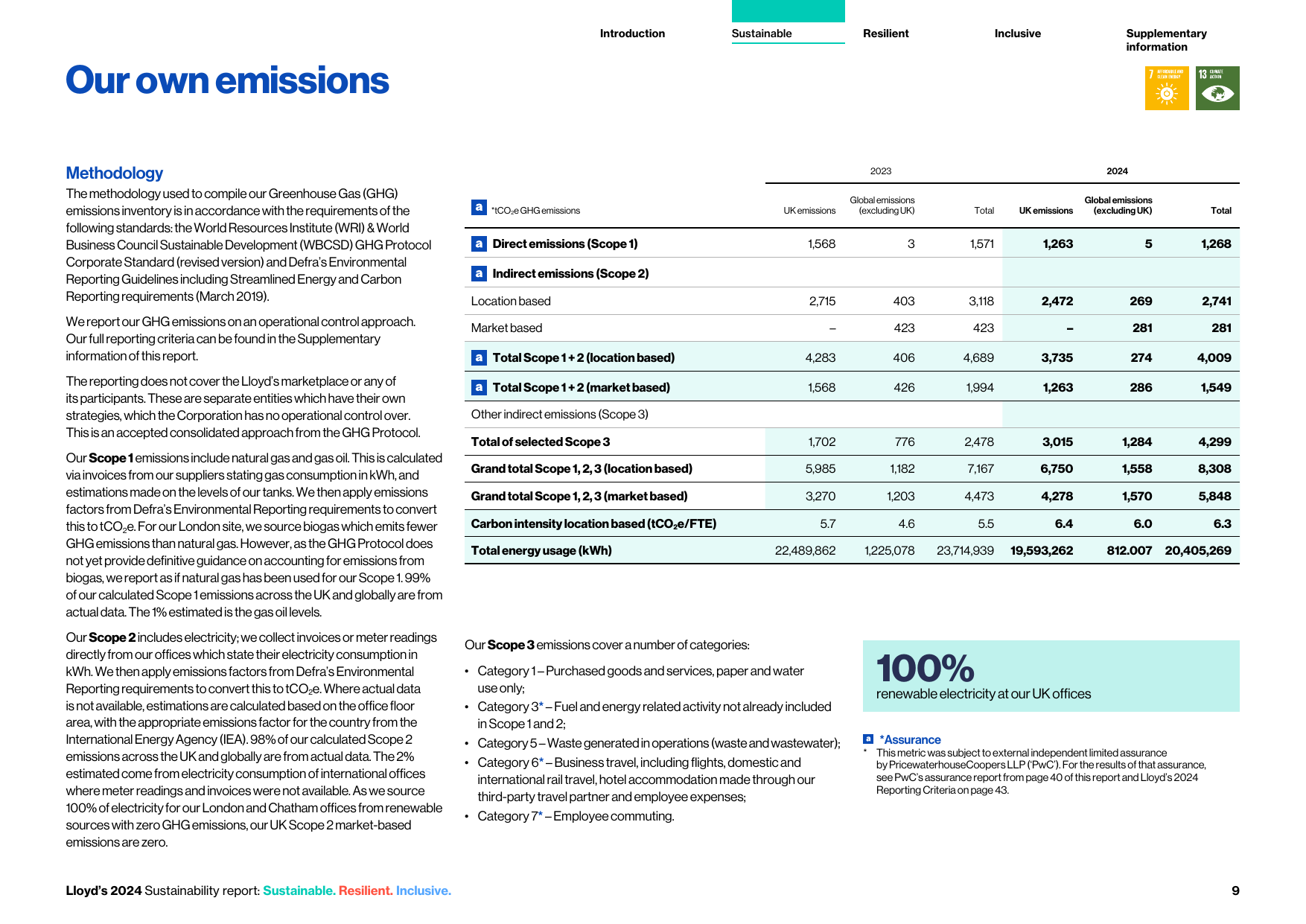Open the Introduction section tab
Screen dimensions: 1306x924
(x=632, y=34)
